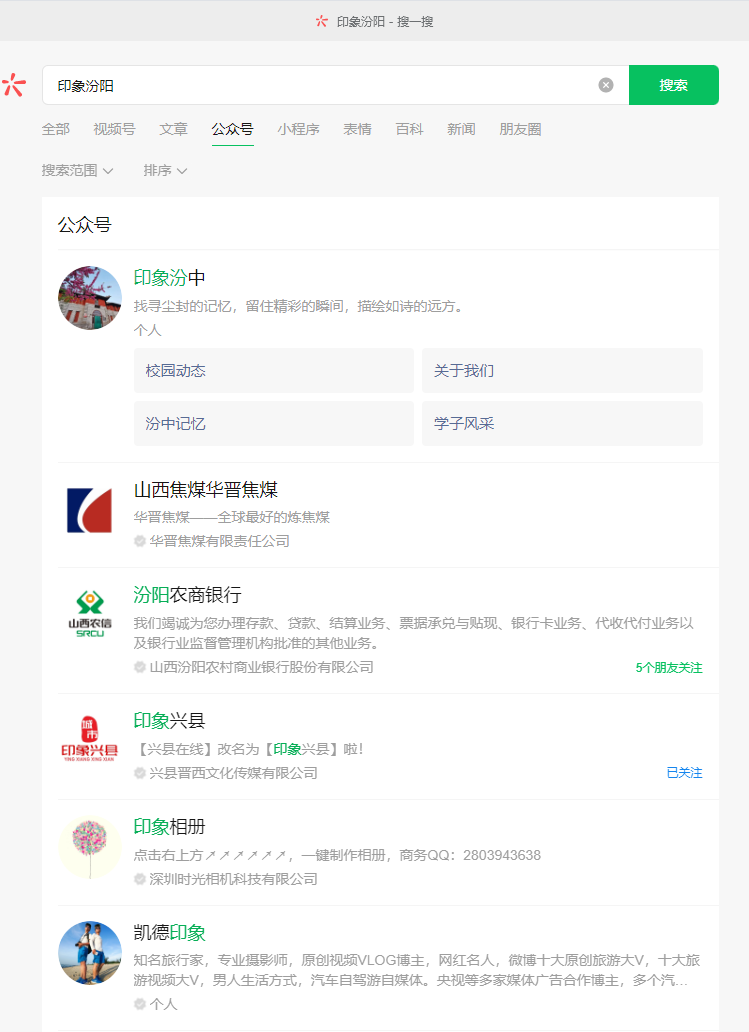
Task: Click the 5个朋友关注 label
Action: click(669, 667)
